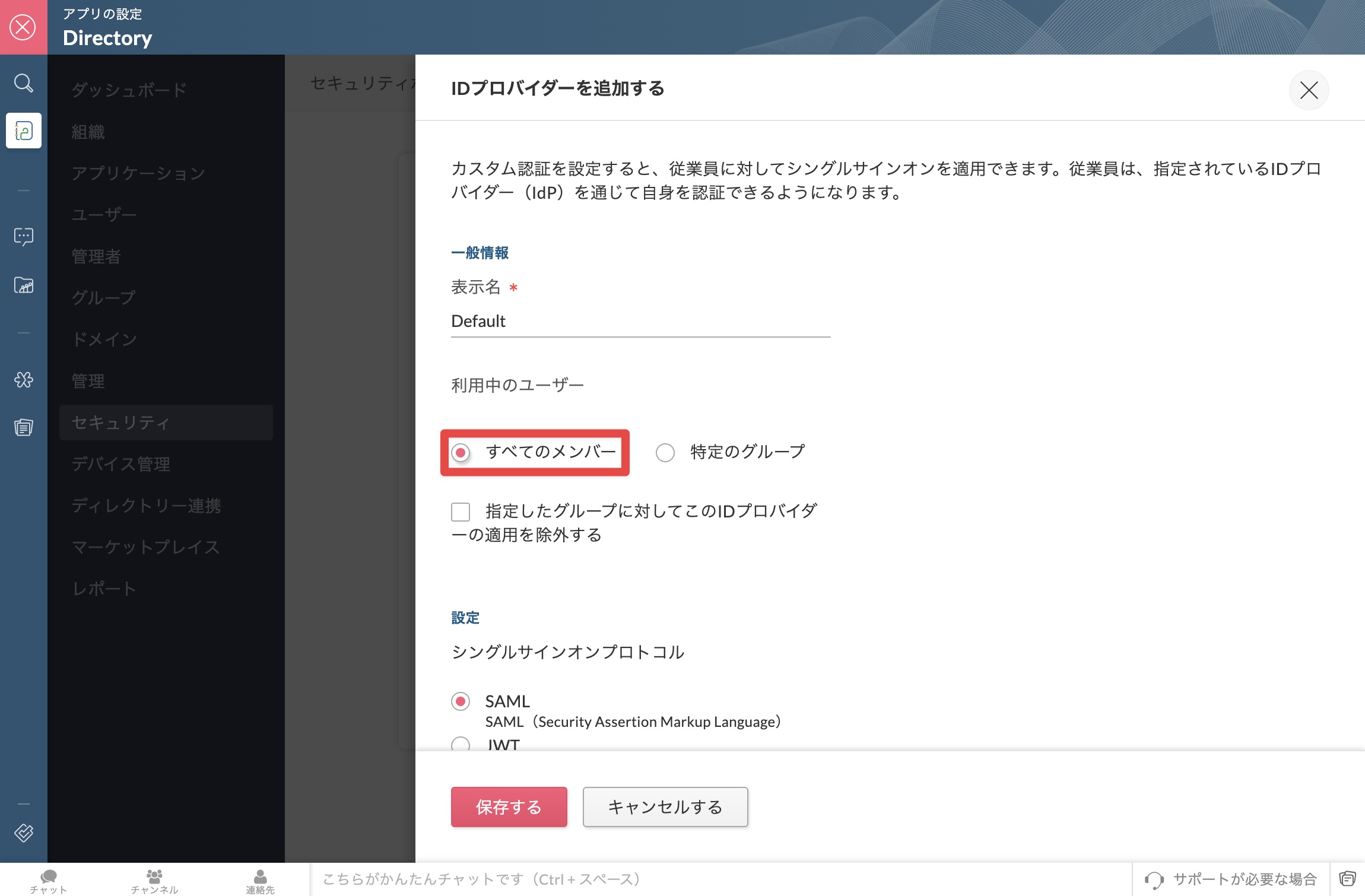Viewport: 1365px width, 896px height.
Task: Click the quick chat input bar
Action: tap(720, 879)
